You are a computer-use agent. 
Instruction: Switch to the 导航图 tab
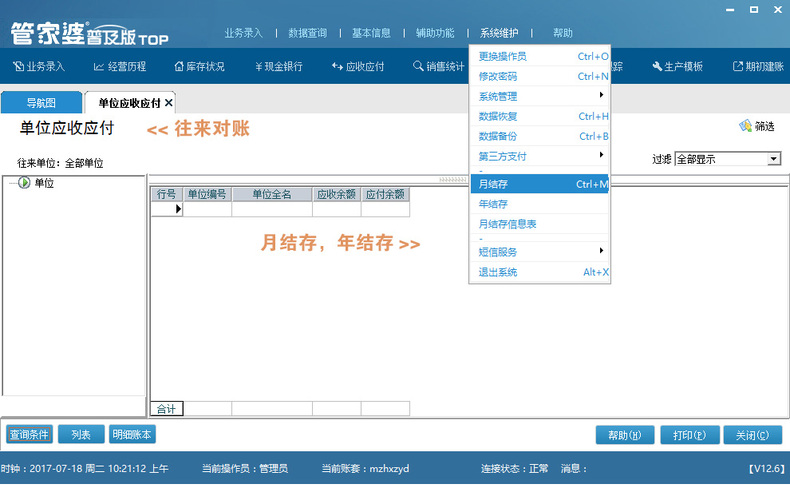click(41, 103)
